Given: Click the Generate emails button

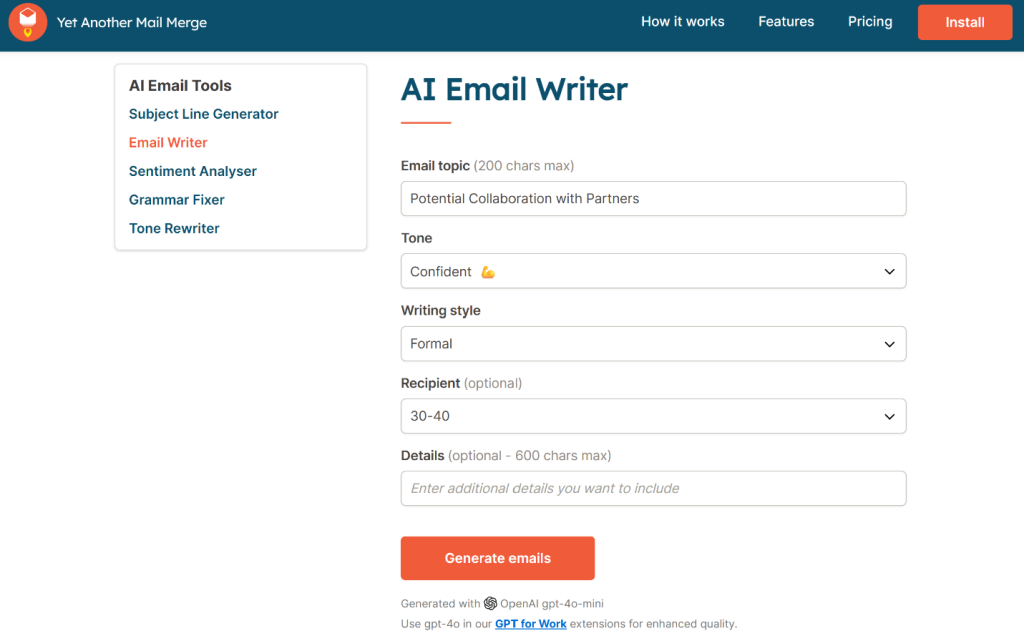Looking at the screenshot, I should coord(498,558).
